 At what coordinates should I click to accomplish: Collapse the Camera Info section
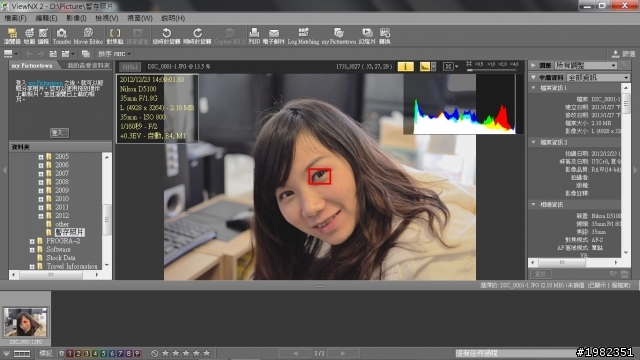533,204
